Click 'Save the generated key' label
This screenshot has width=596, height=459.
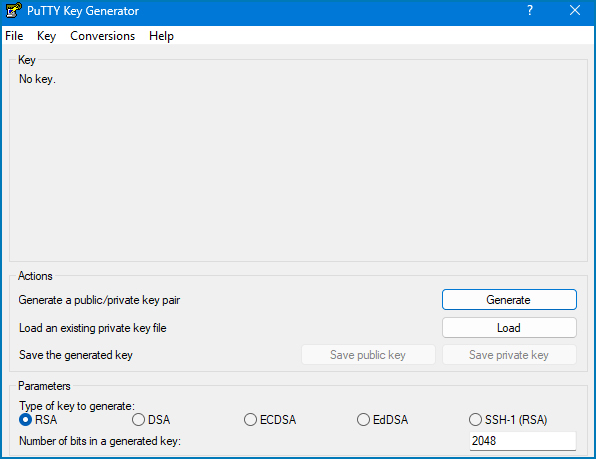click(x=76, y=355)
